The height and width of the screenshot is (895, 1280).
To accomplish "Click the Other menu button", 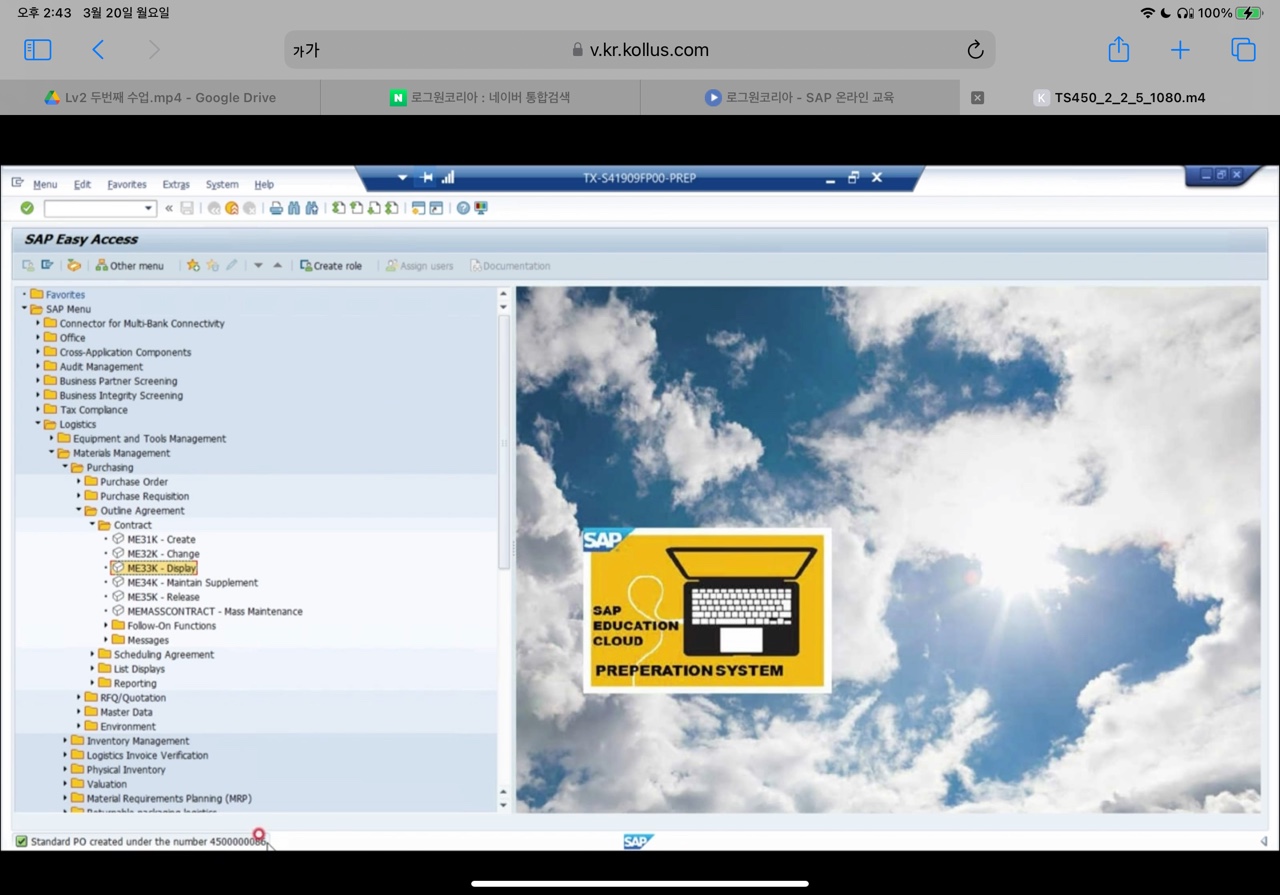I will pyautogui.click(x=129, y=265).
